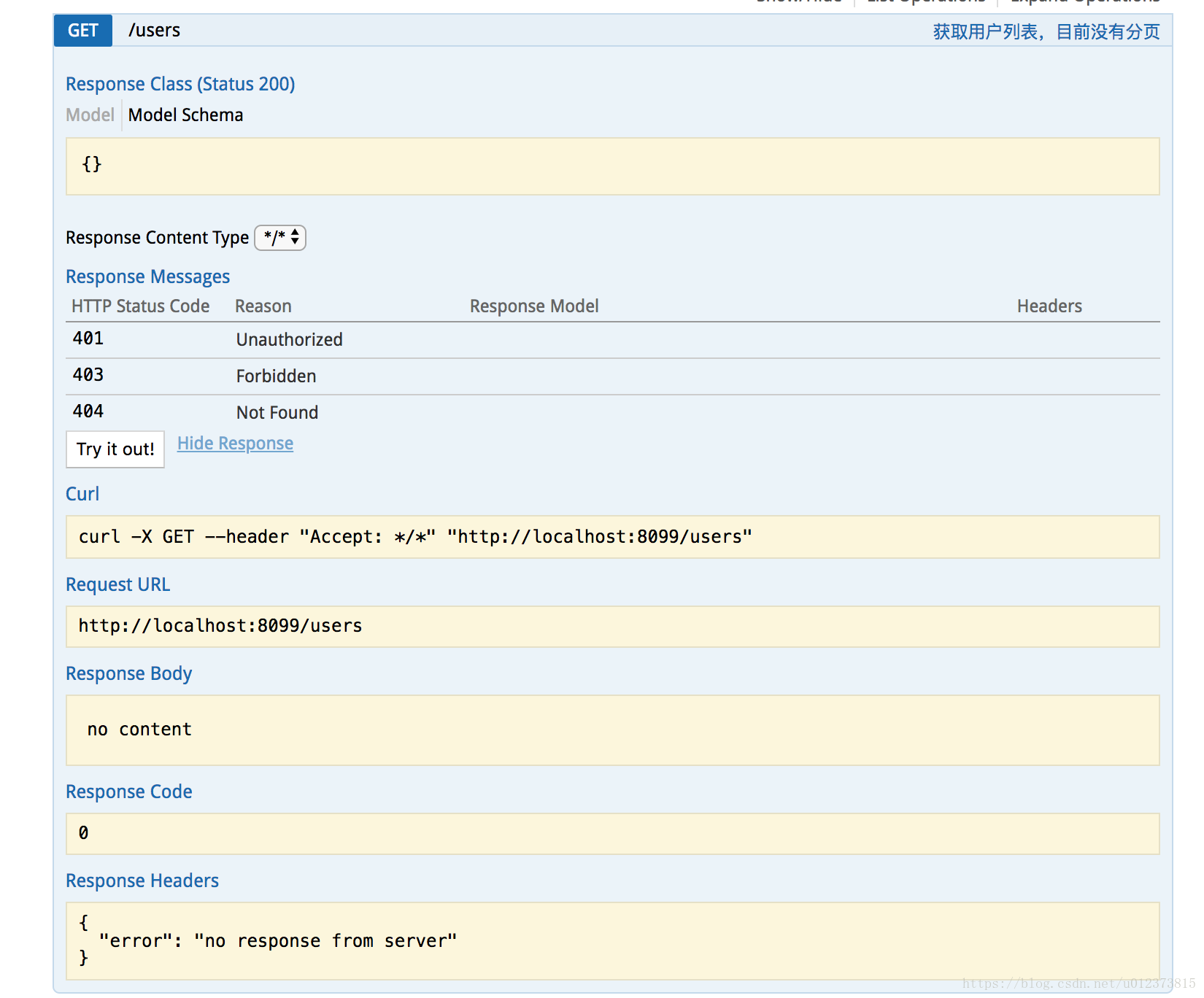Click the Try it out! button
The image size is (1204, 998).
pyautogui.click(x=115, y=449)
